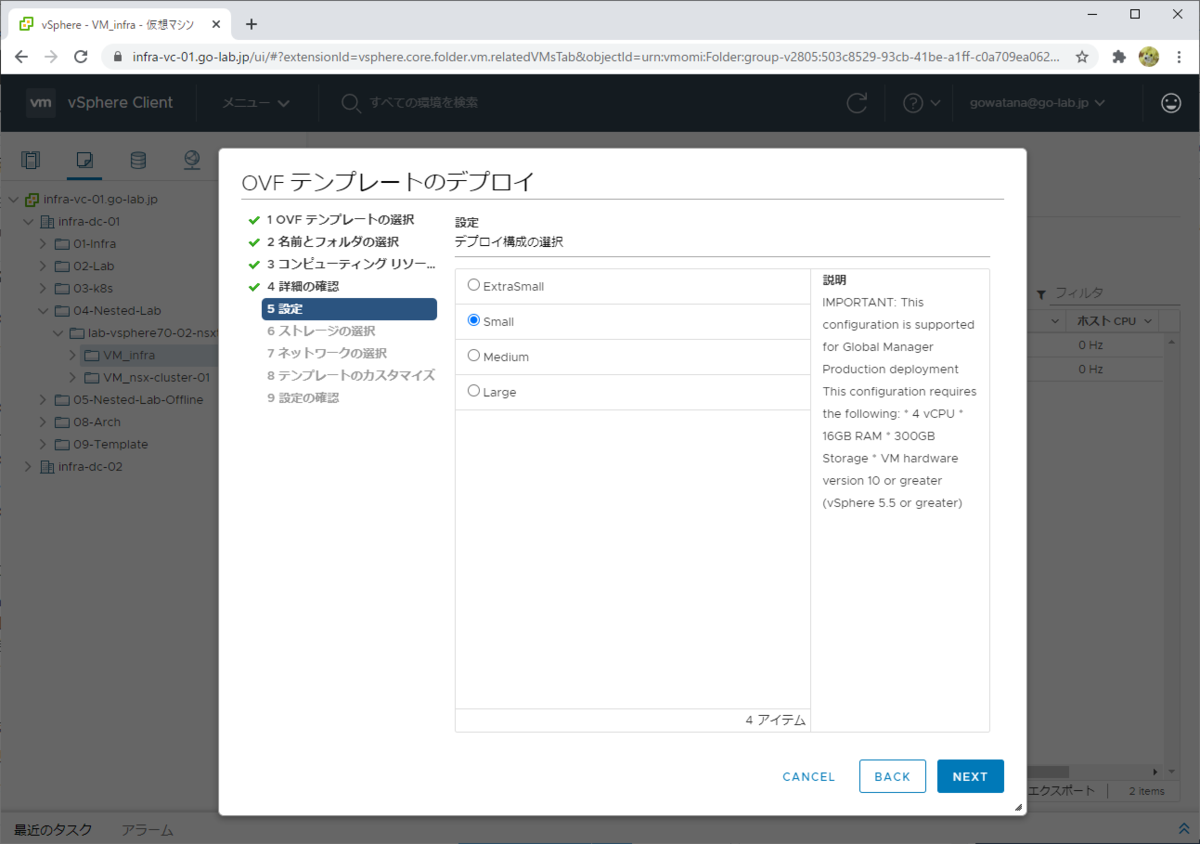This screenshot has height=844, width=1200.
Task: Expand the 05-Nested-Lab-Offline folder
Action: 43,400
